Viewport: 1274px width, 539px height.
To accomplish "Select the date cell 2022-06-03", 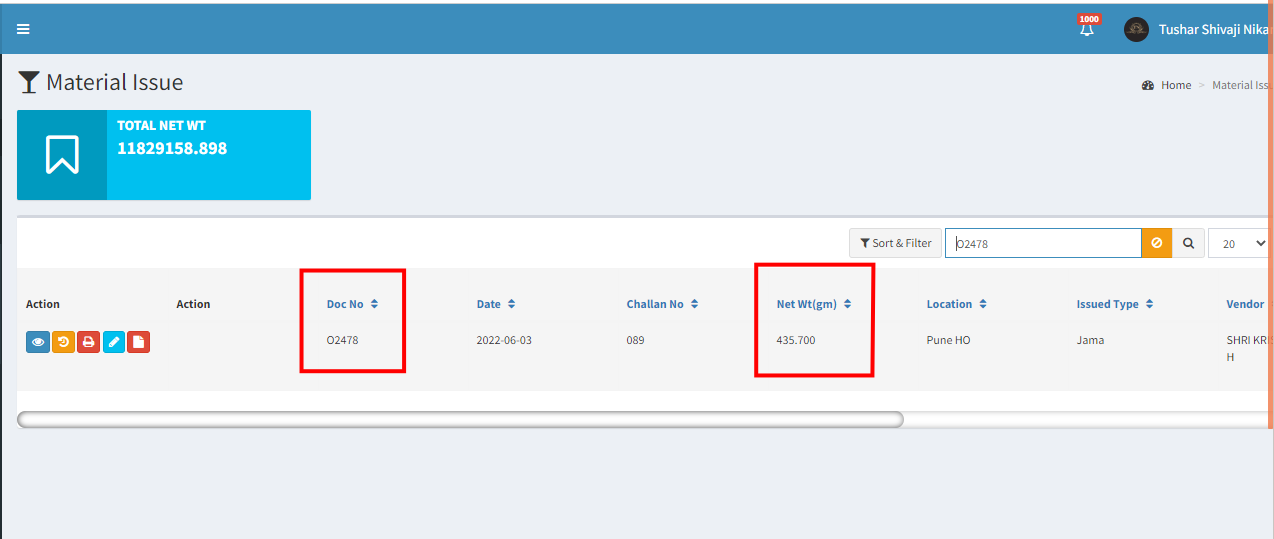I will [x=504, y=340].
